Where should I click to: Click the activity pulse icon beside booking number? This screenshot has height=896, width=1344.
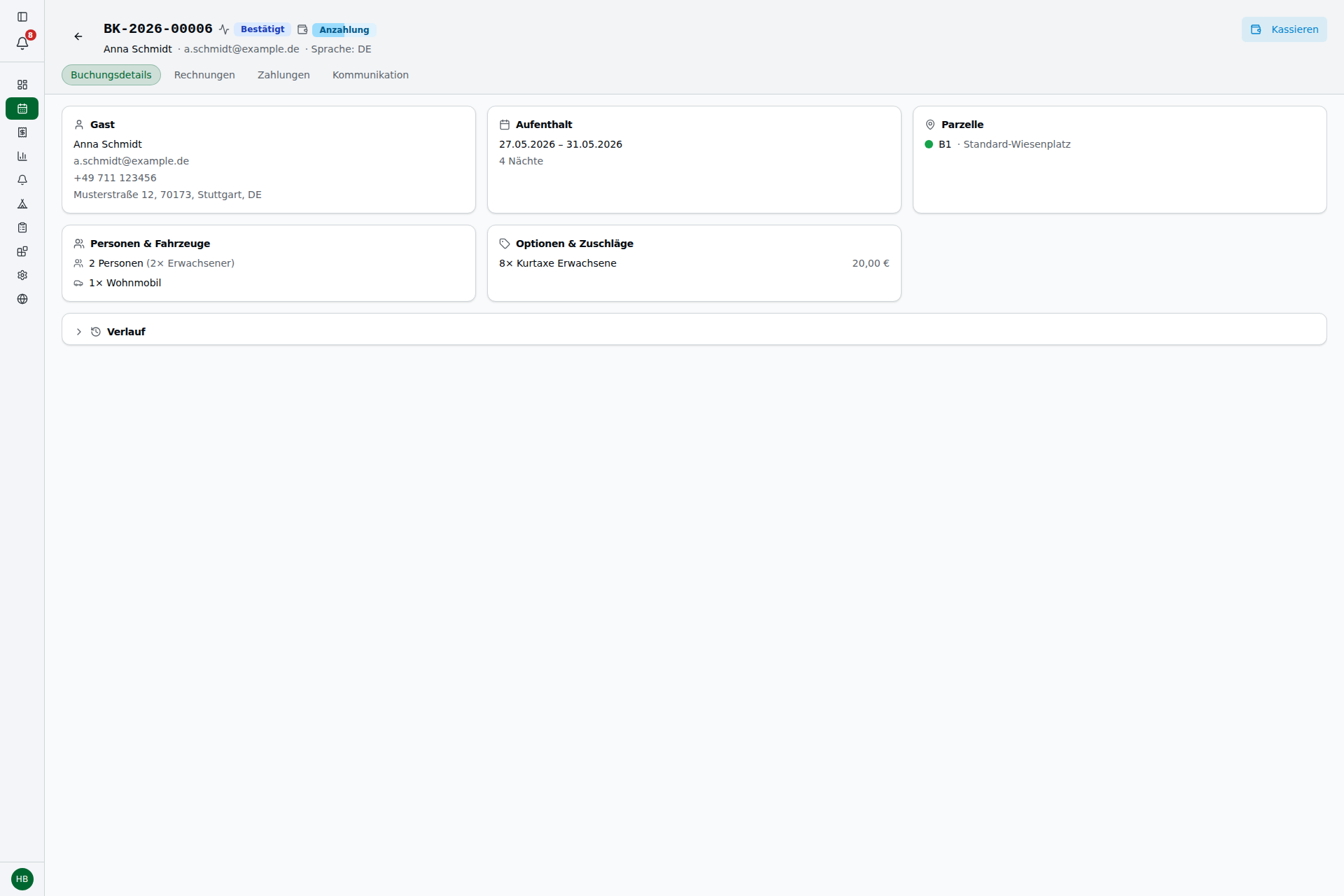click(224, 29)
